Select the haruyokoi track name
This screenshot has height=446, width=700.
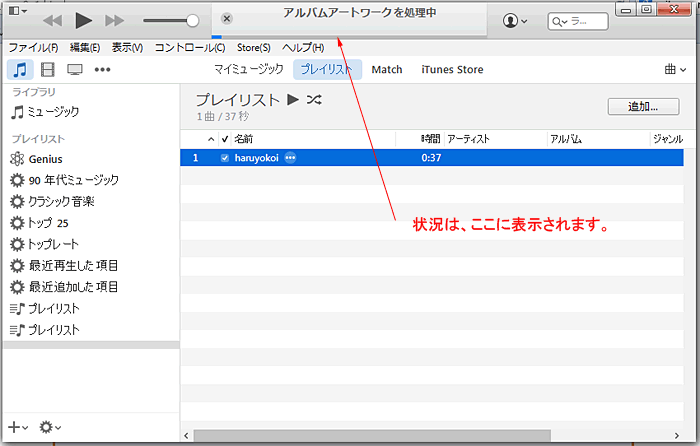(256, 158)
